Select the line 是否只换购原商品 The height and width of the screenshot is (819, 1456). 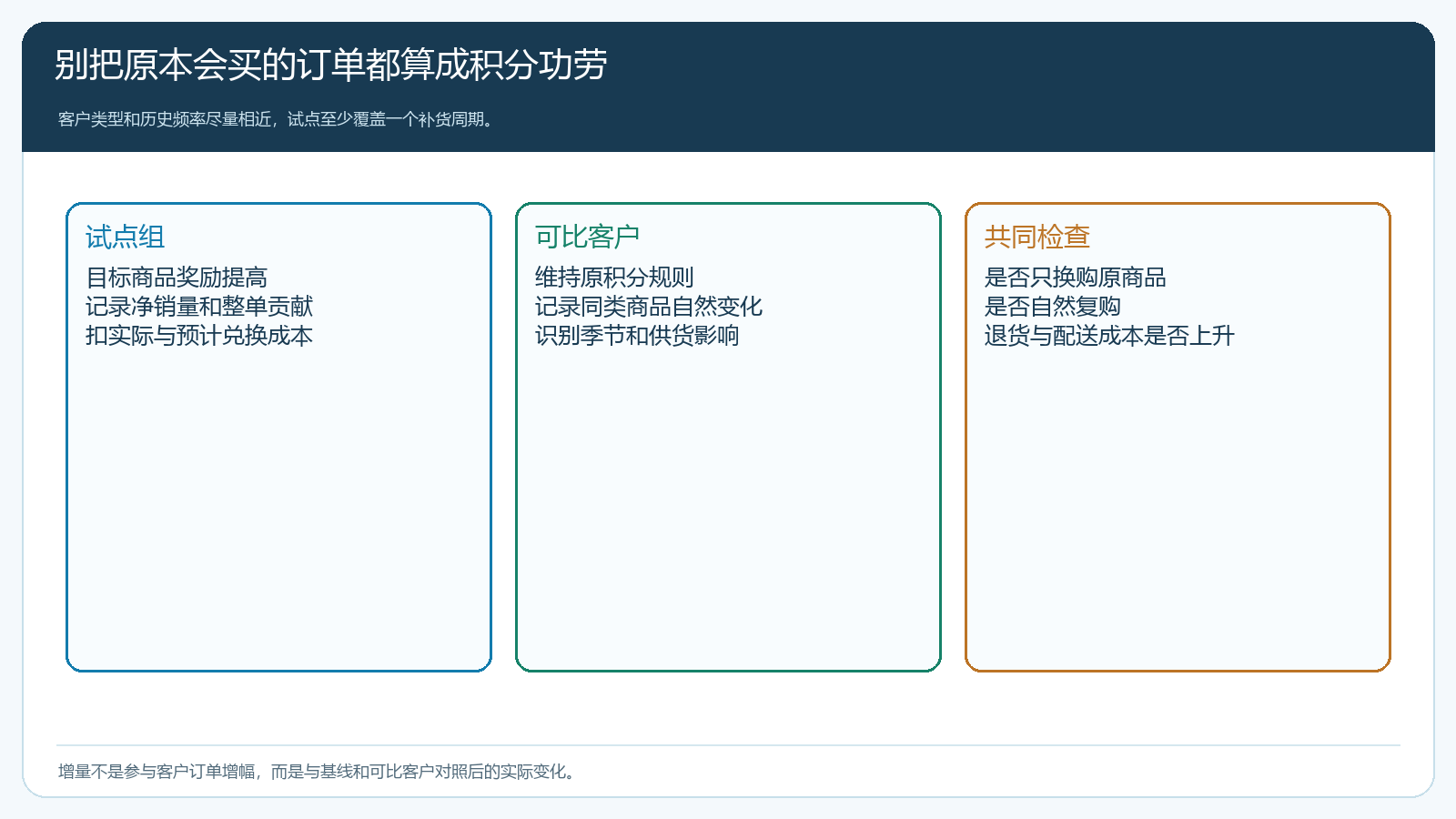[1076, 278]
